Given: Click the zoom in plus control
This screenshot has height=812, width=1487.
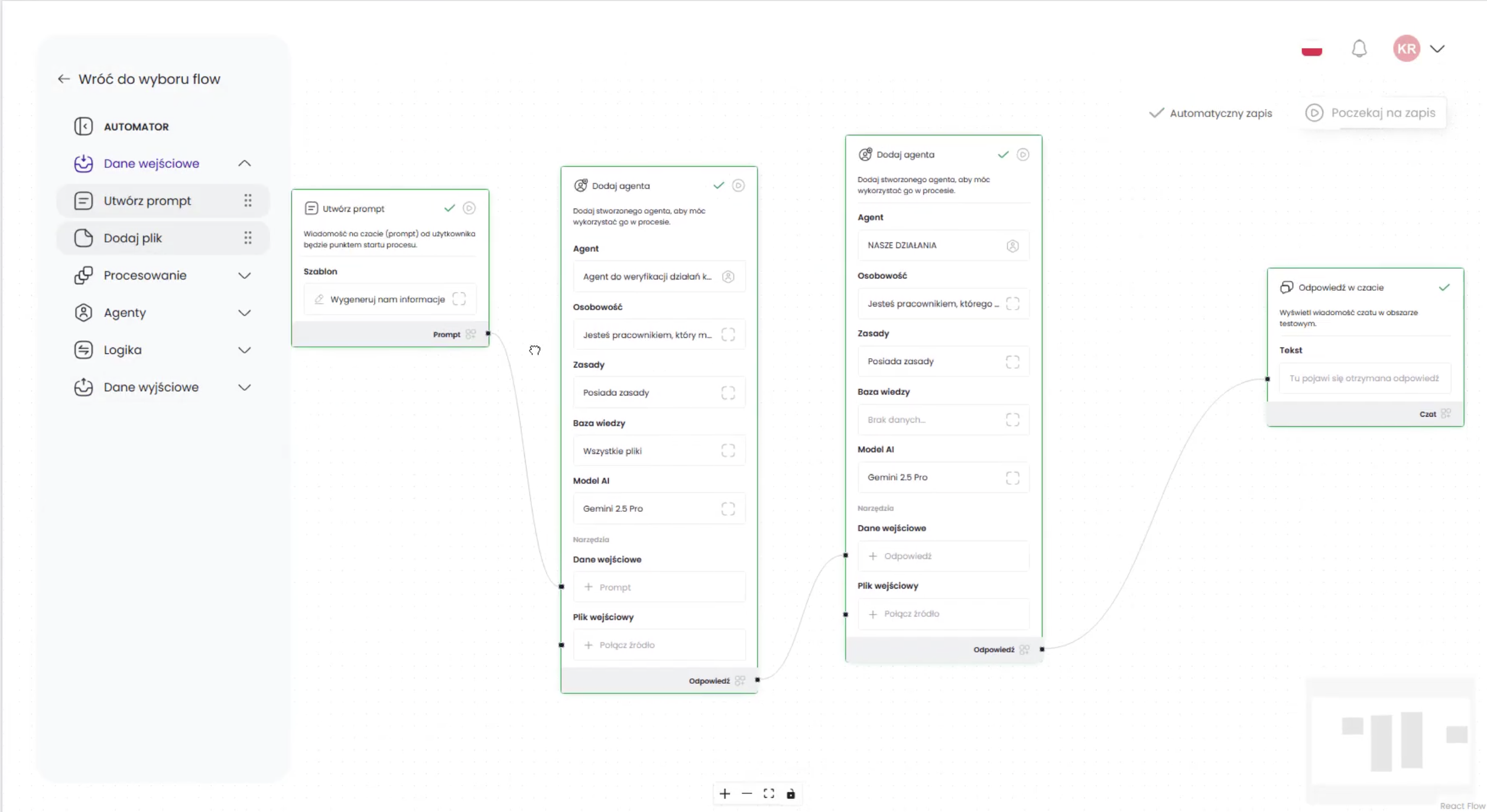Looking at the screenshot, I should click(x=725, y=794).
